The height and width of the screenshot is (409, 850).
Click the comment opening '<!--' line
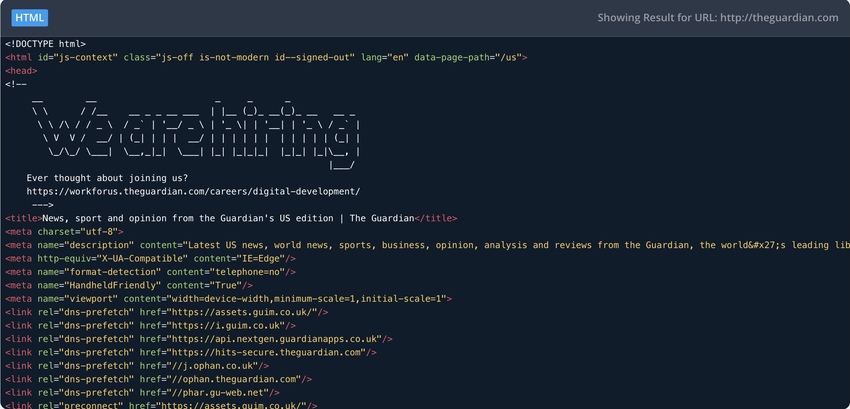click(16, 84)
